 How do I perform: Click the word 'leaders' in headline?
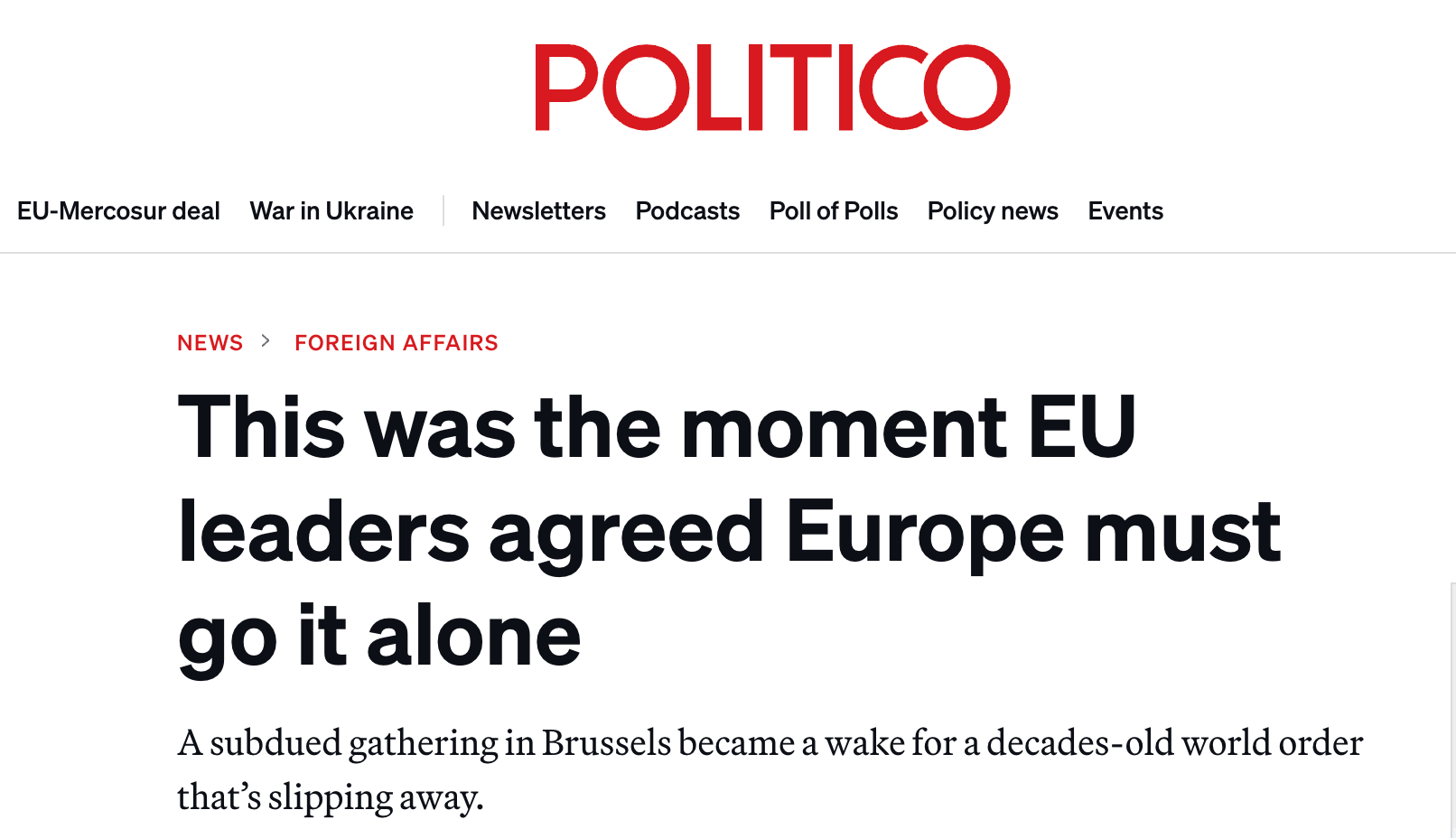coord(324,532)
